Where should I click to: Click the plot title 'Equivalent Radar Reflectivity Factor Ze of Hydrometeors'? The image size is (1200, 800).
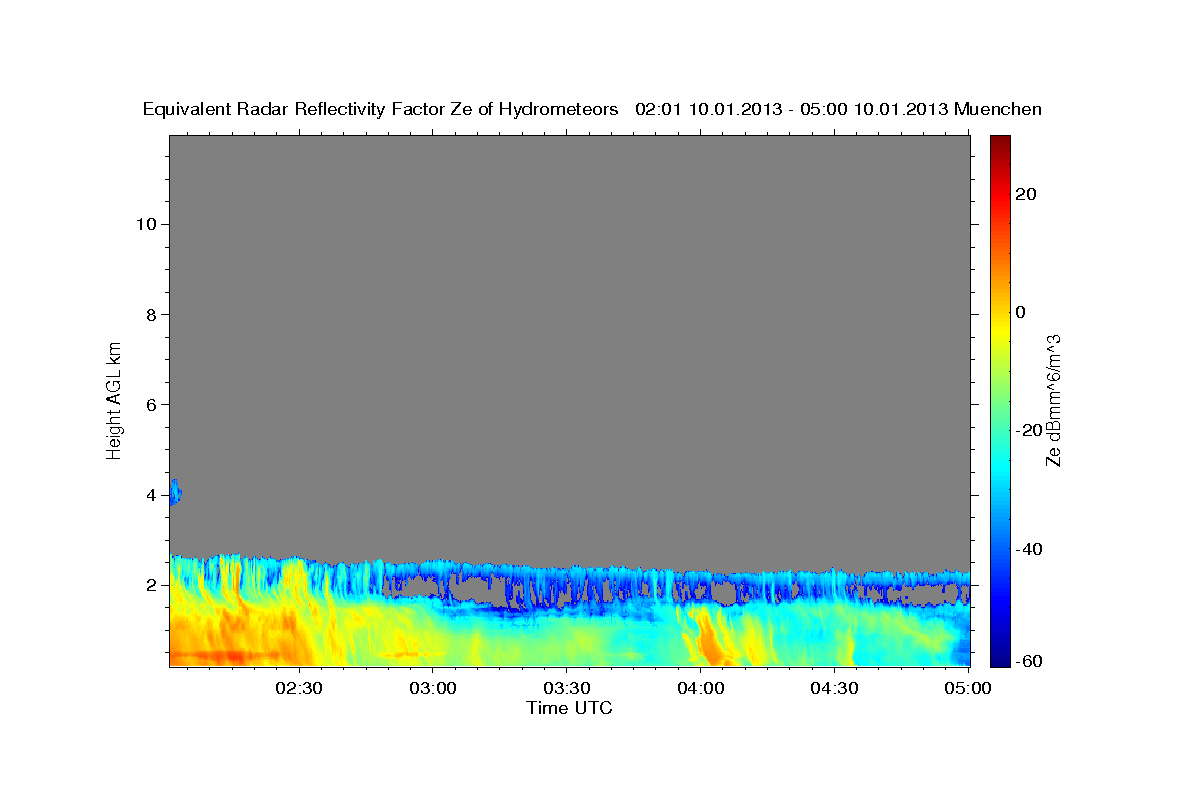pyautogui.click(x=381, y=109)
